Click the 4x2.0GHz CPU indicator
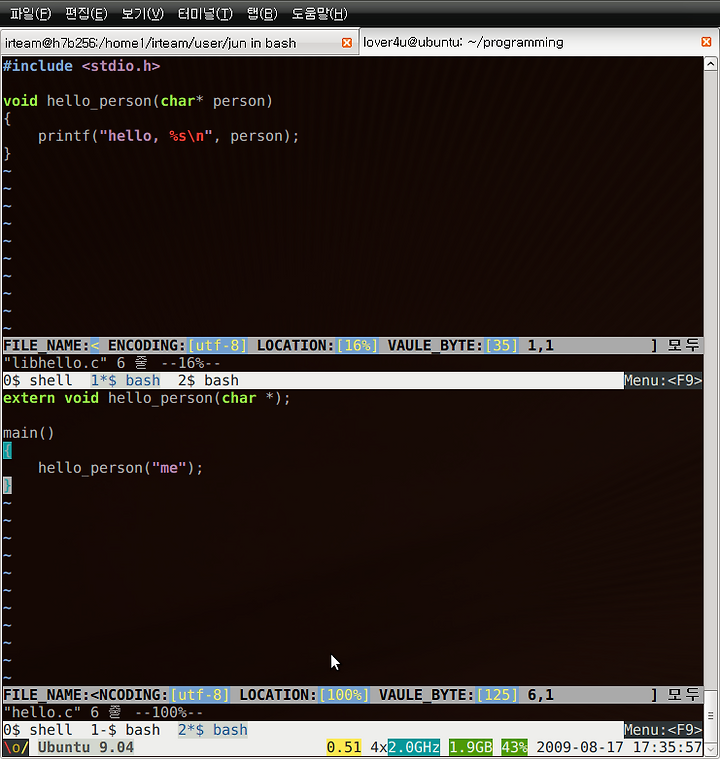This screenshot has height=759, width=720. (x=405, y=747)
